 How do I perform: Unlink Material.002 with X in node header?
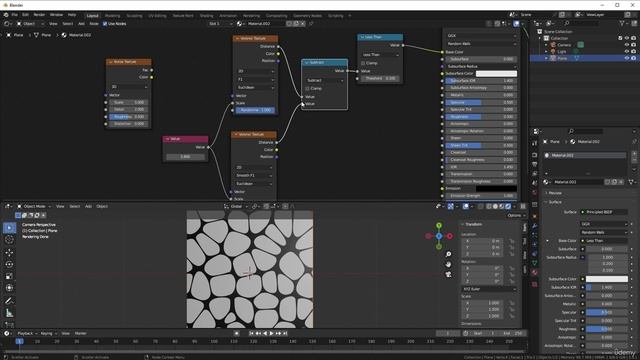coord(302,24)
